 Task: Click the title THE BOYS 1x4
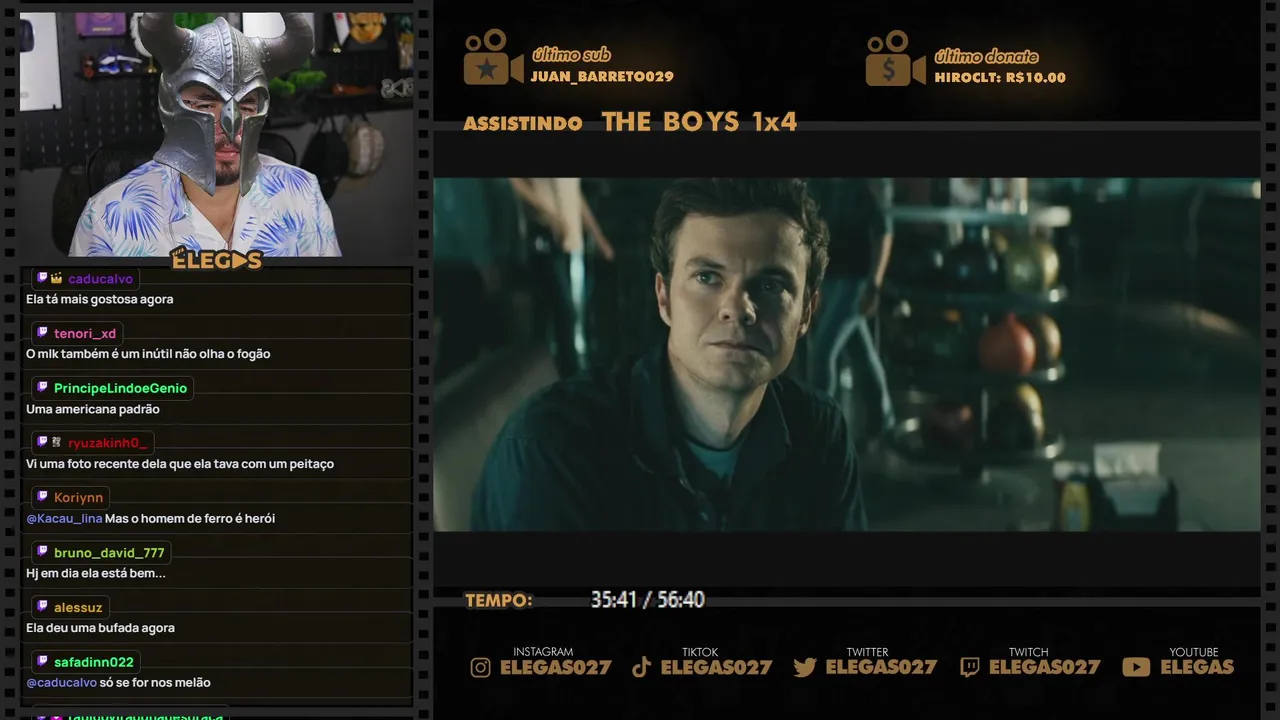pos(699,122)
